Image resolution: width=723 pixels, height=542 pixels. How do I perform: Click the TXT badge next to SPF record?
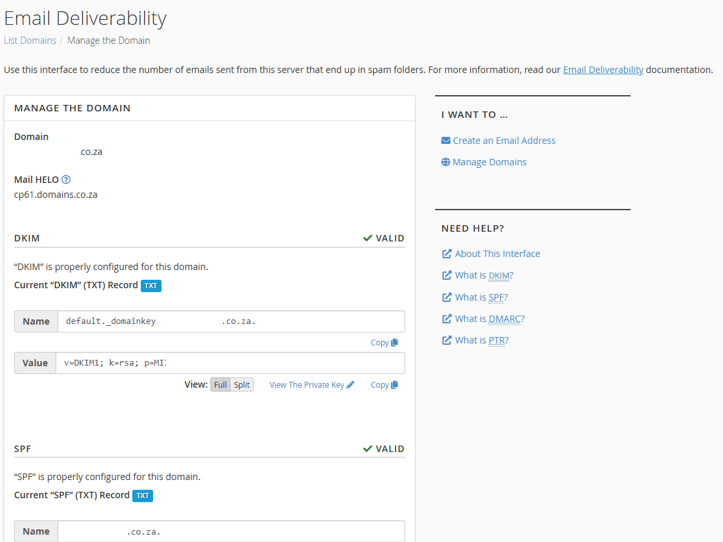tap(143, 496)
